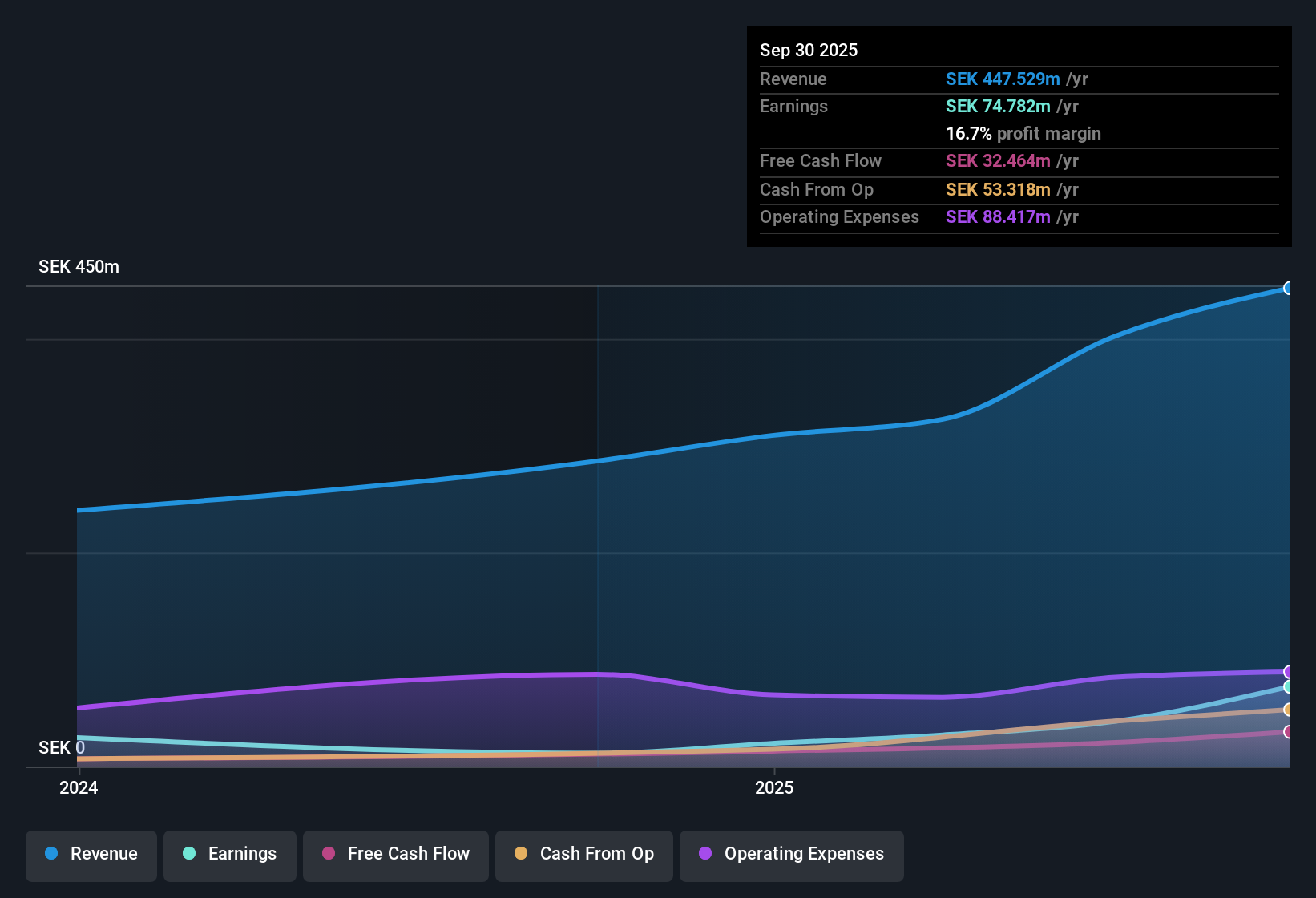
Task: Select the 2025 axis label
Action: pyautogui.click(x=773, y=787)
